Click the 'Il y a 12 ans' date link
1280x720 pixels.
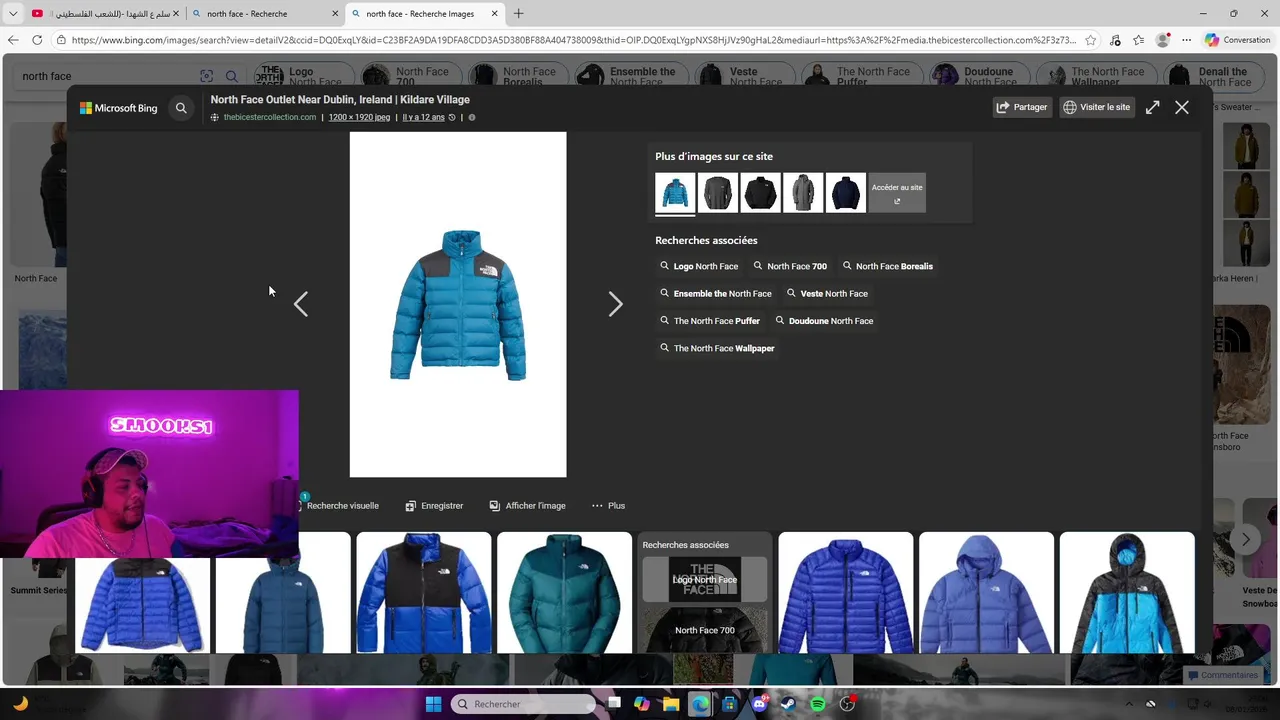tap(424, 117)
